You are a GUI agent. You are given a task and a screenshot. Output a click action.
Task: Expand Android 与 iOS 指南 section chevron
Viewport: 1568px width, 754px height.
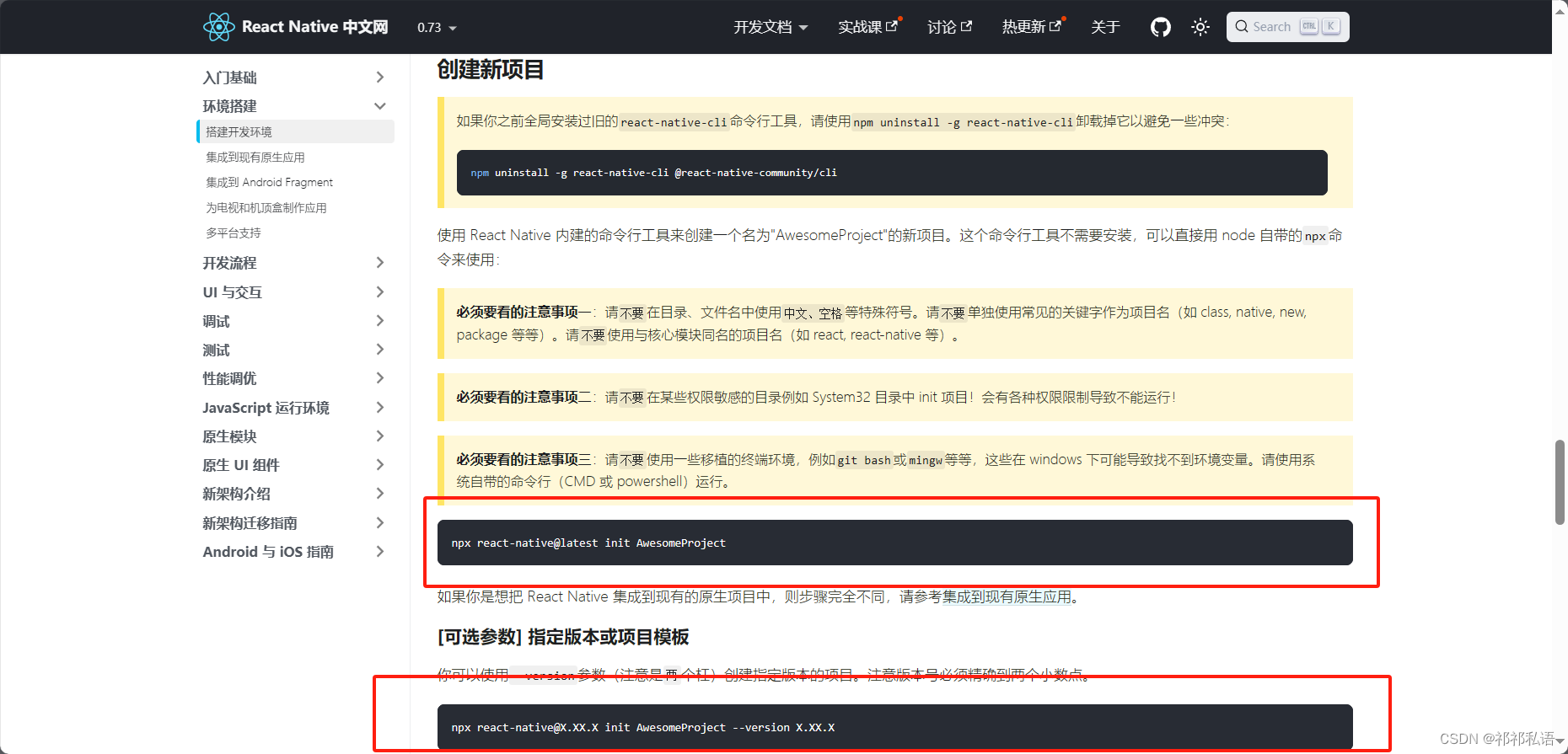coord(380,552)
